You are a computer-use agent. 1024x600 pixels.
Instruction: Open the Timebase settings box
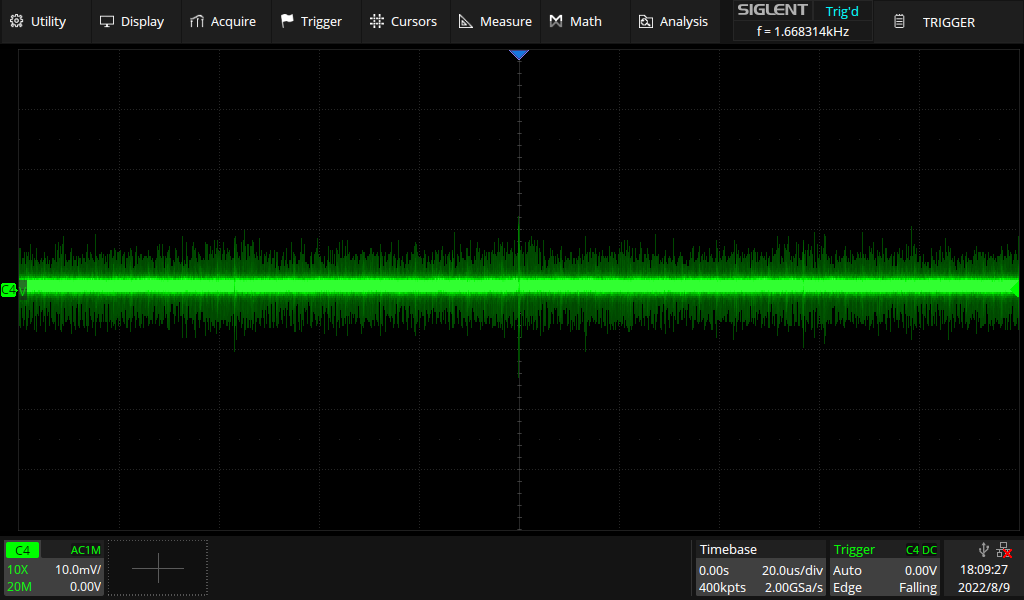(760, 568)
